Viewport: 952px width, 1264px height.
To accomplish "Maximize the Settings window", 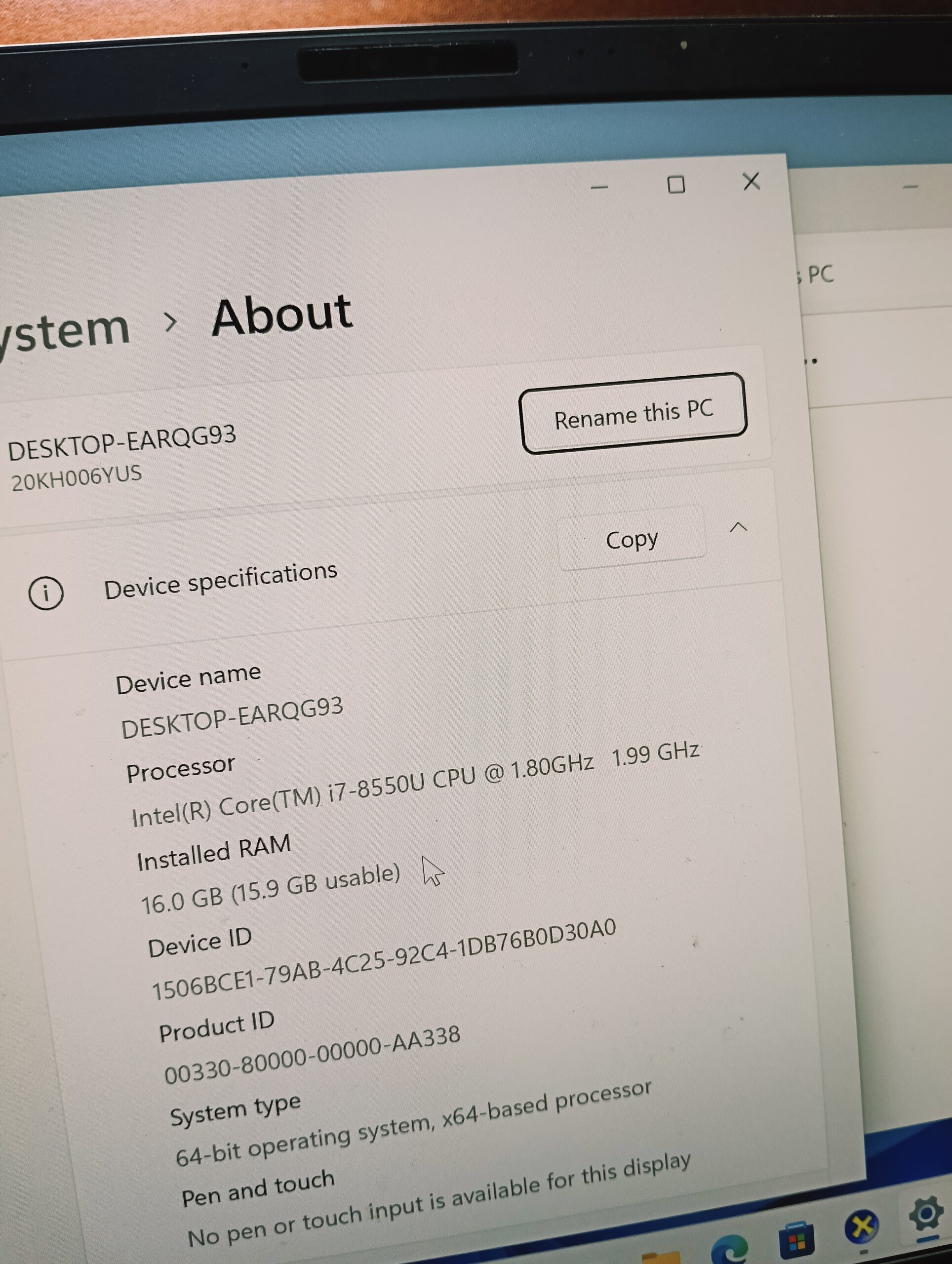I will [675, 185].
